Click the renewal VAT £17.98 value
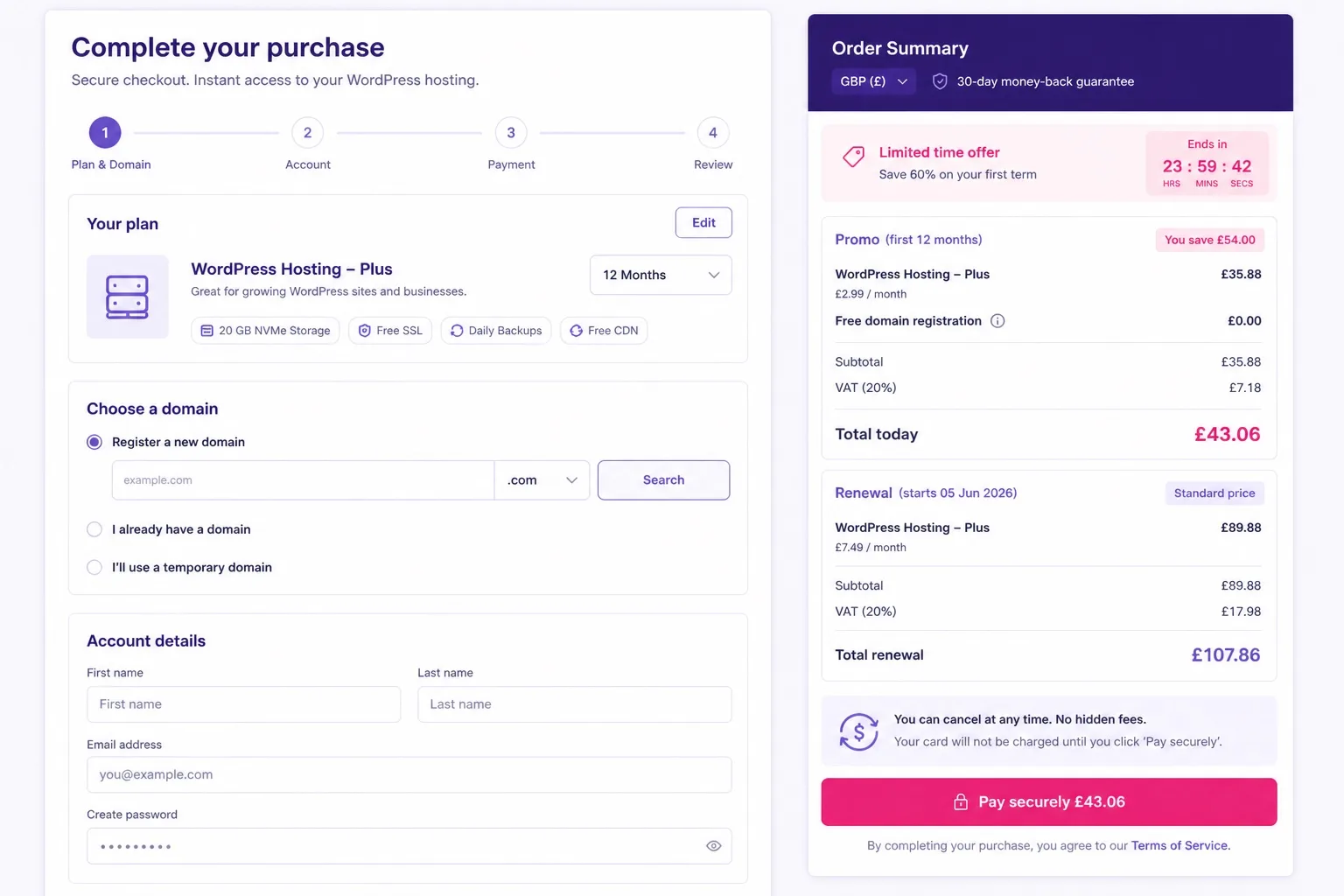The height and width of the screenshot is (896, 1344). (1241, 612)
